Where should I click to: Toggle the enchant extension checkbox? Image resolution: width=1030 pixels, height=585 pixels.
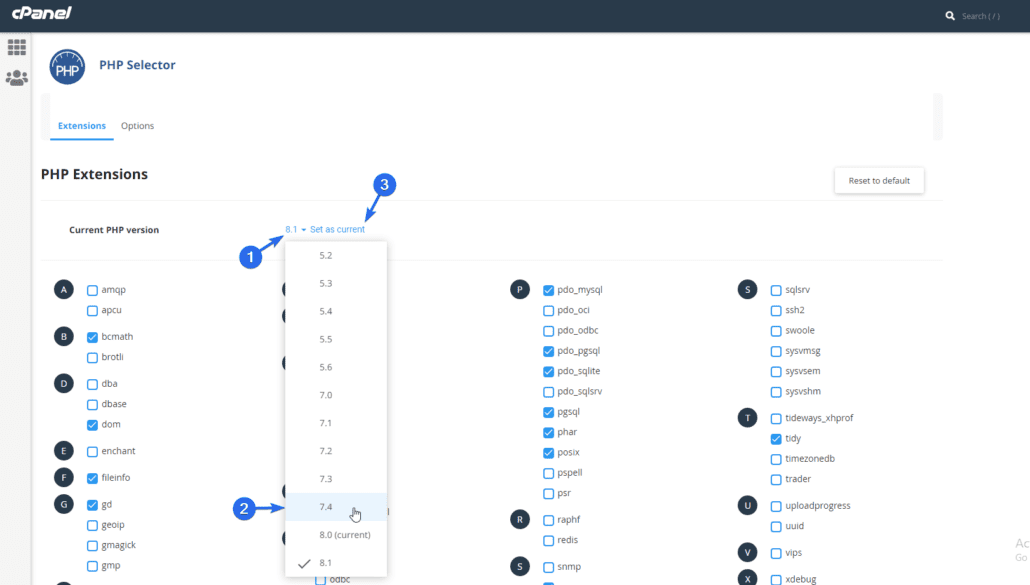pyautogui.click(x=93, y=452)
